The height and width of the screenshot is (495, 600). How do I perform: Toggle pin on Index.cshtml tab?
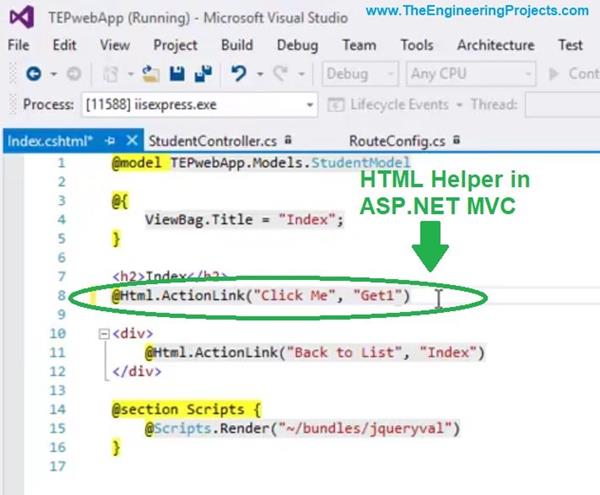pyautogui.click(x=110, y=140)
